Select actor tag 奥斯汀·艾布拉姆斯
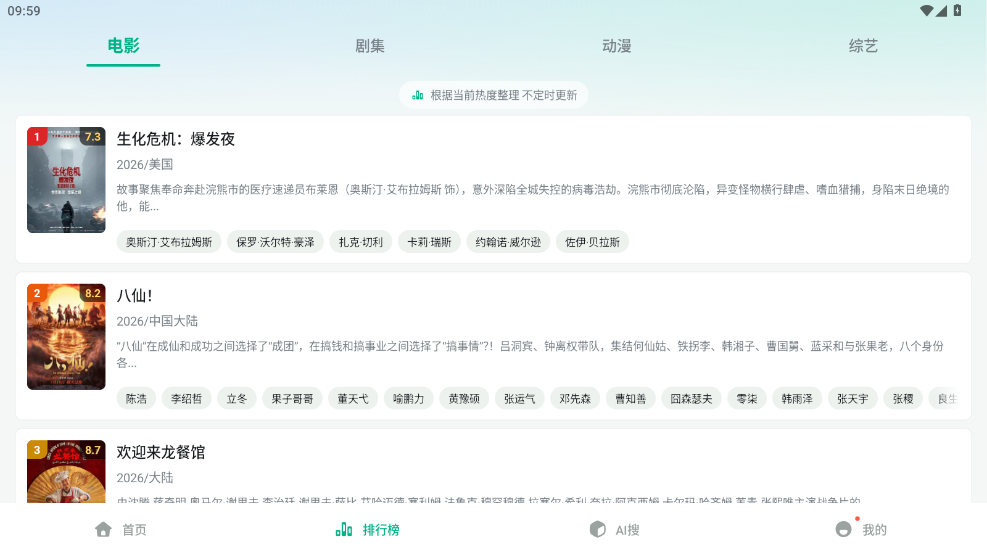 click(x=169, y=242)
